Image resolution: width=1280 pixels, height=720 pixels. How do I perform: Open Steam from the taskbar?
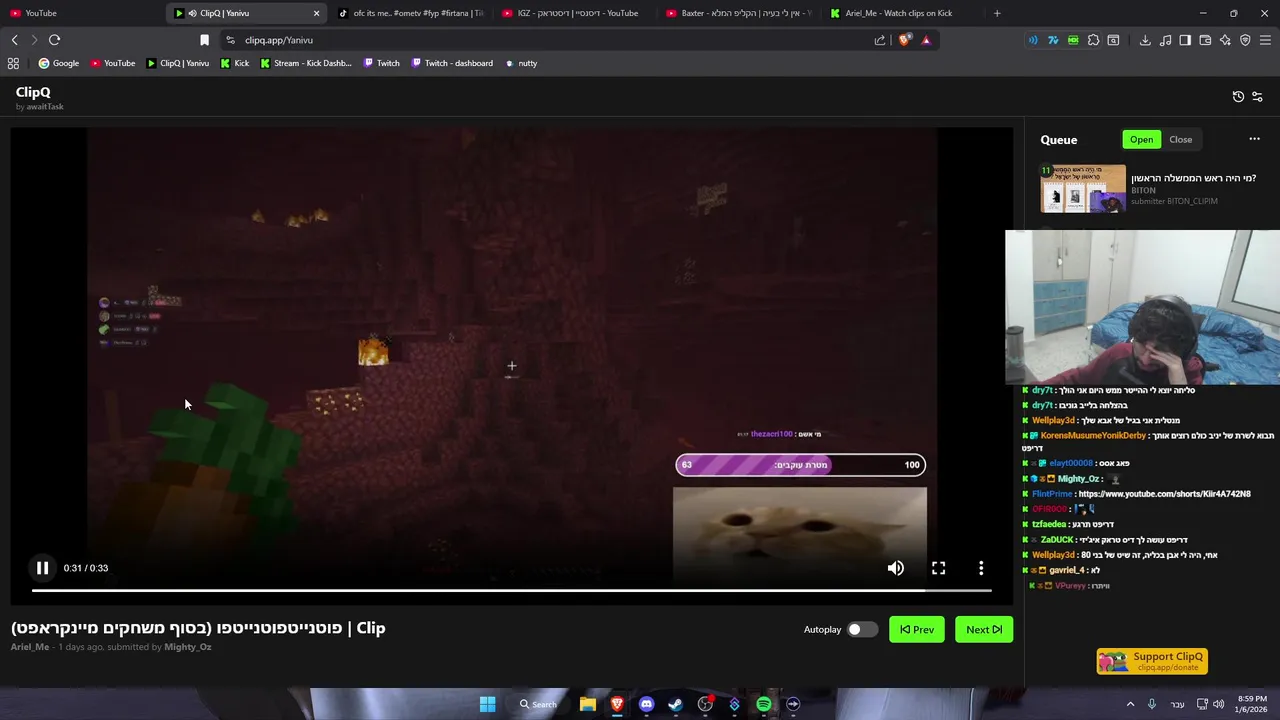675,704
